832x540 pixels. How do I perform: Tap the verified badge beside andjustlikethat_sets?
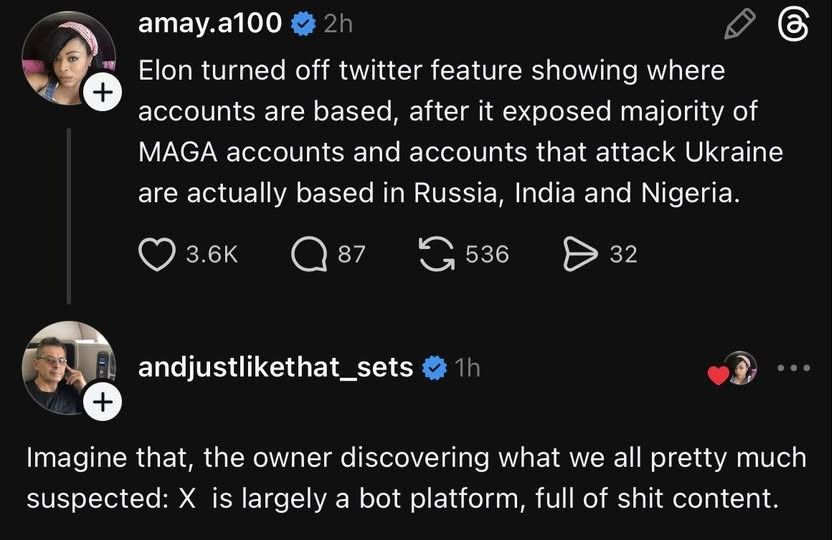[x=434, y=368]
